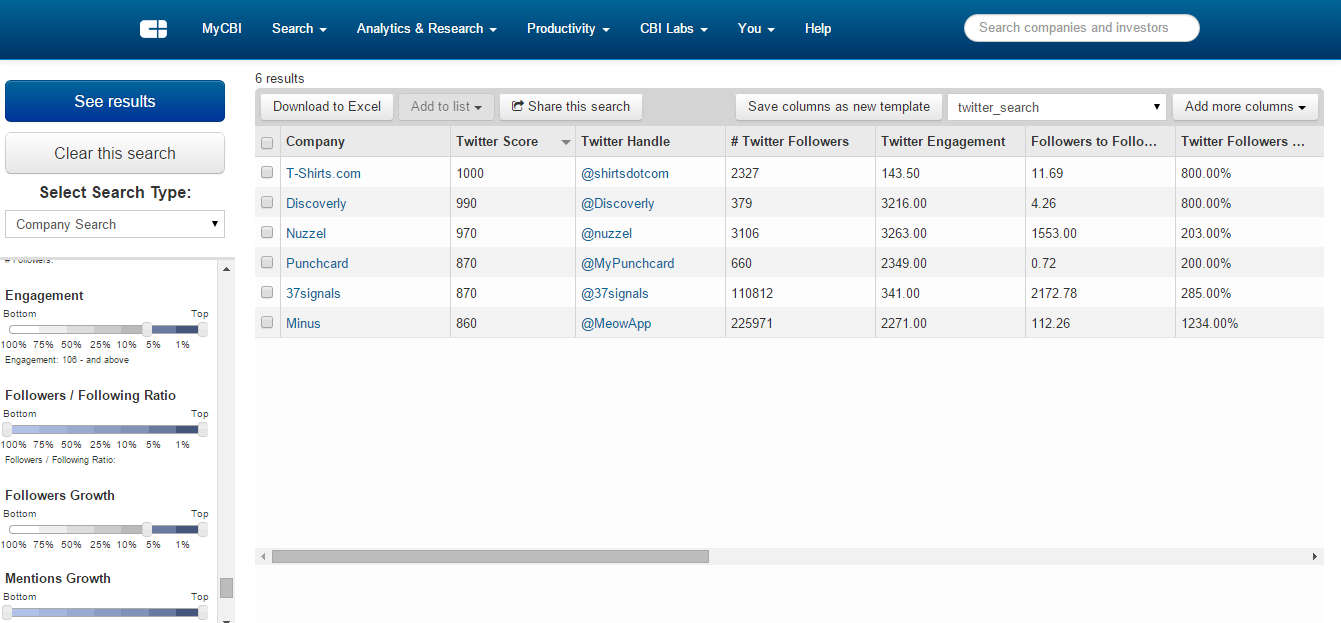
Task: Check the select-all header checkbox
Action: coord(267,142)
